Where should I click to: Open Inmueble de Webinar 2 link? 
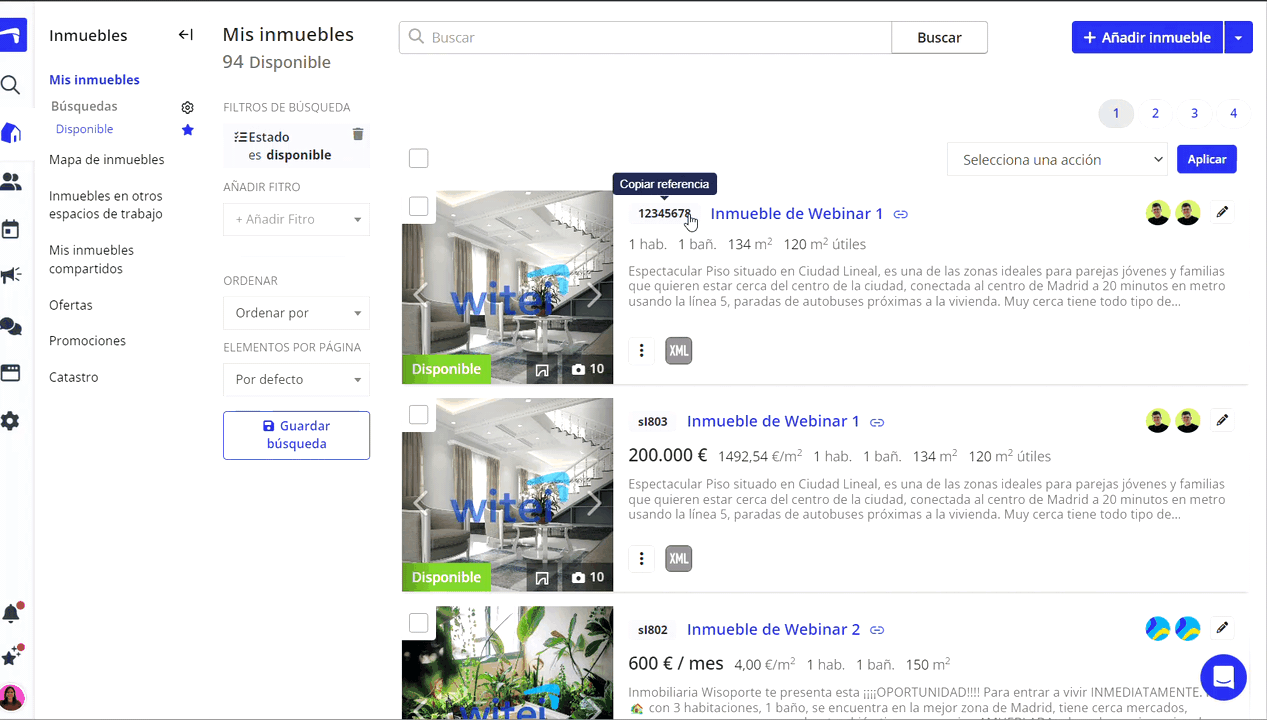click(x=773, y=629)
